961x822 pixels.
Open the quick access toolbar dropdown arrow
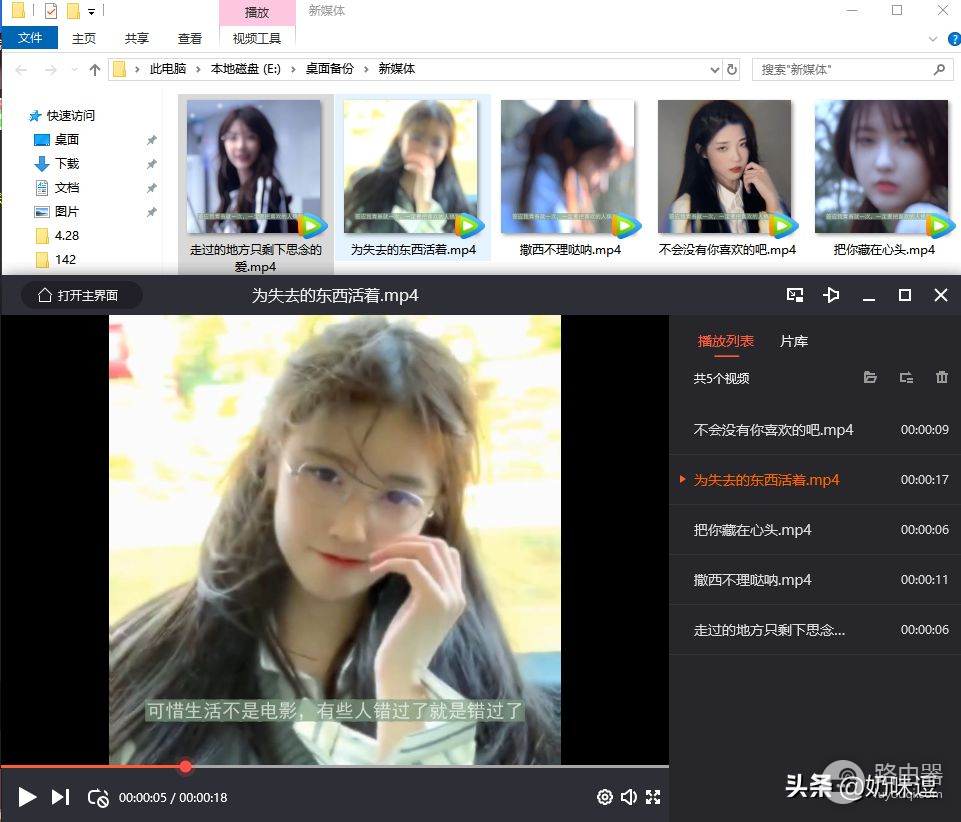click(x=92, y=12)
